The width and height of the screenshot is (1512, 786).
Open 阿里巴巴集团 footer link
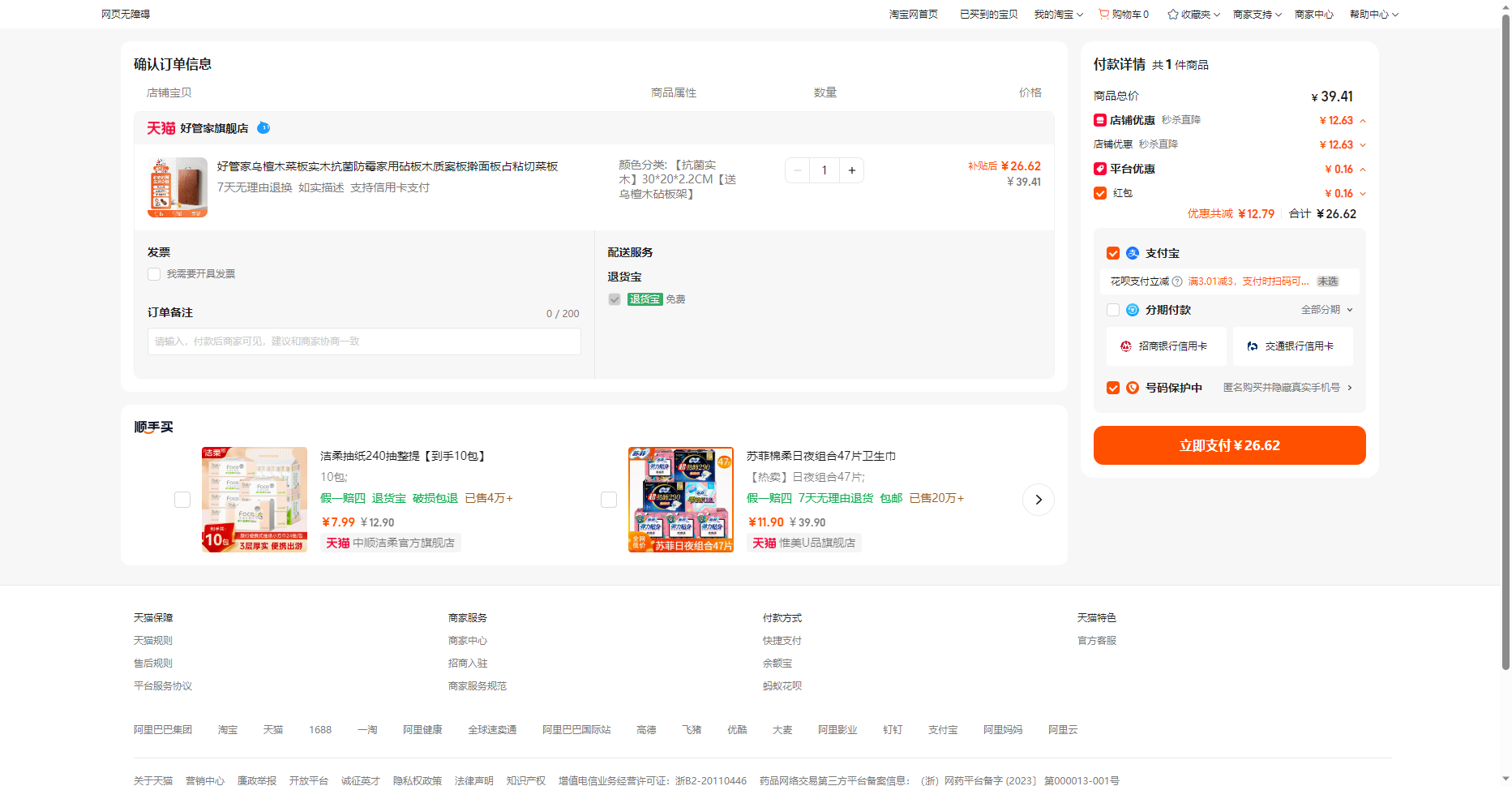[x=163, y=730]
